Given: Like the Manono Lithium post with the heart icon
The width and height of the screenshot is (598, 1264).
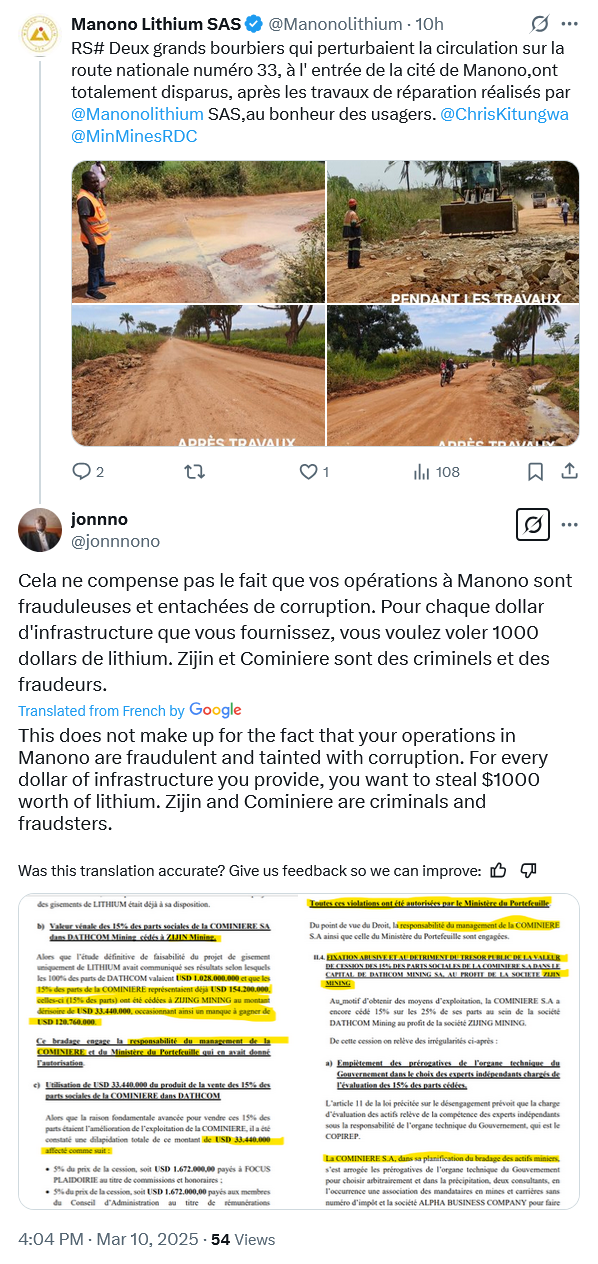Looking at the screenshot, I should (x=310, y=471).
